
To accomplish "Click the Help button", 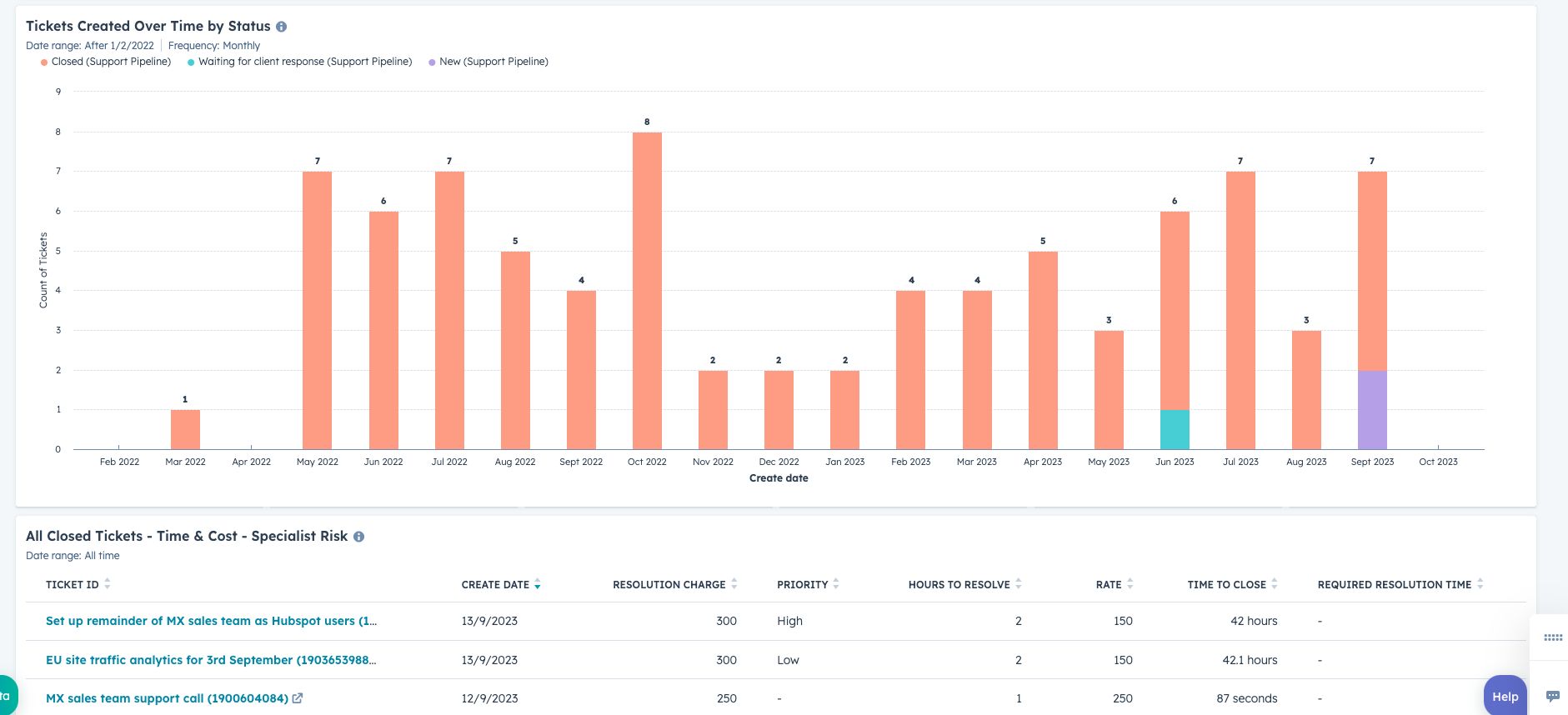I will point(1505,697).
